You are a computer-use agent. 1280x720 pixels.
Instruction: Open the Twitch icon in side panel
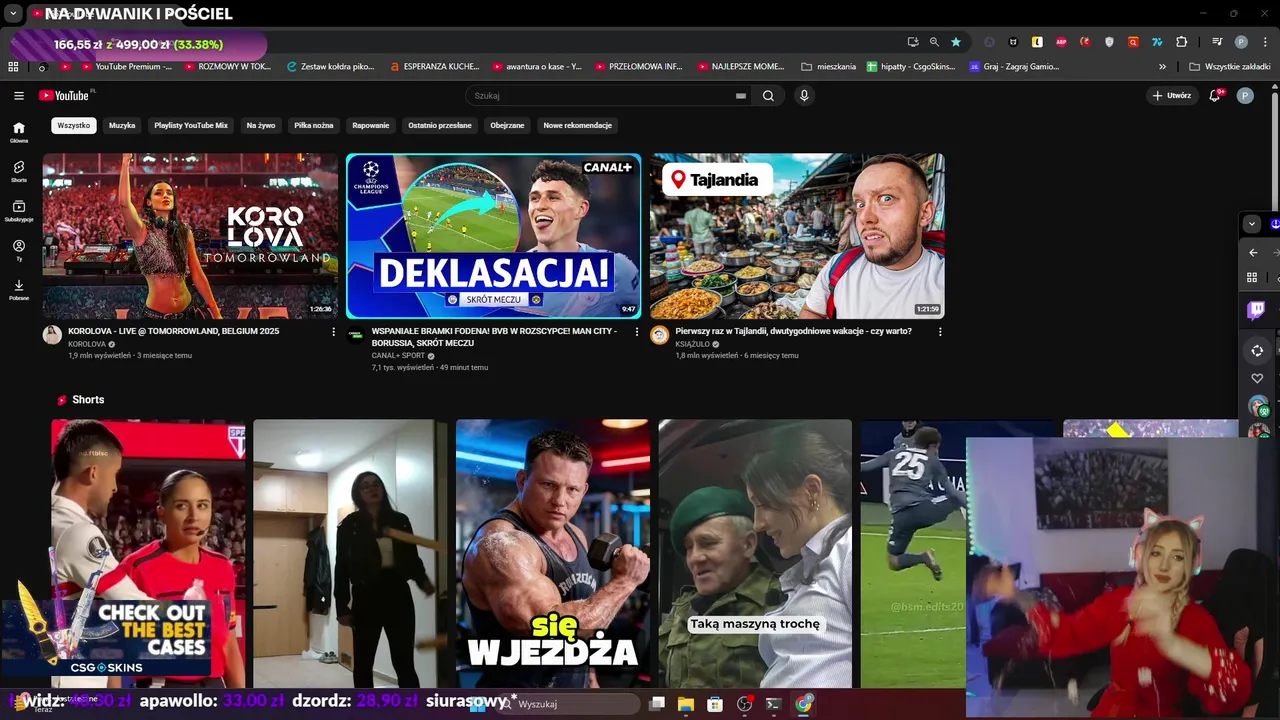[x=1257, y=310]
